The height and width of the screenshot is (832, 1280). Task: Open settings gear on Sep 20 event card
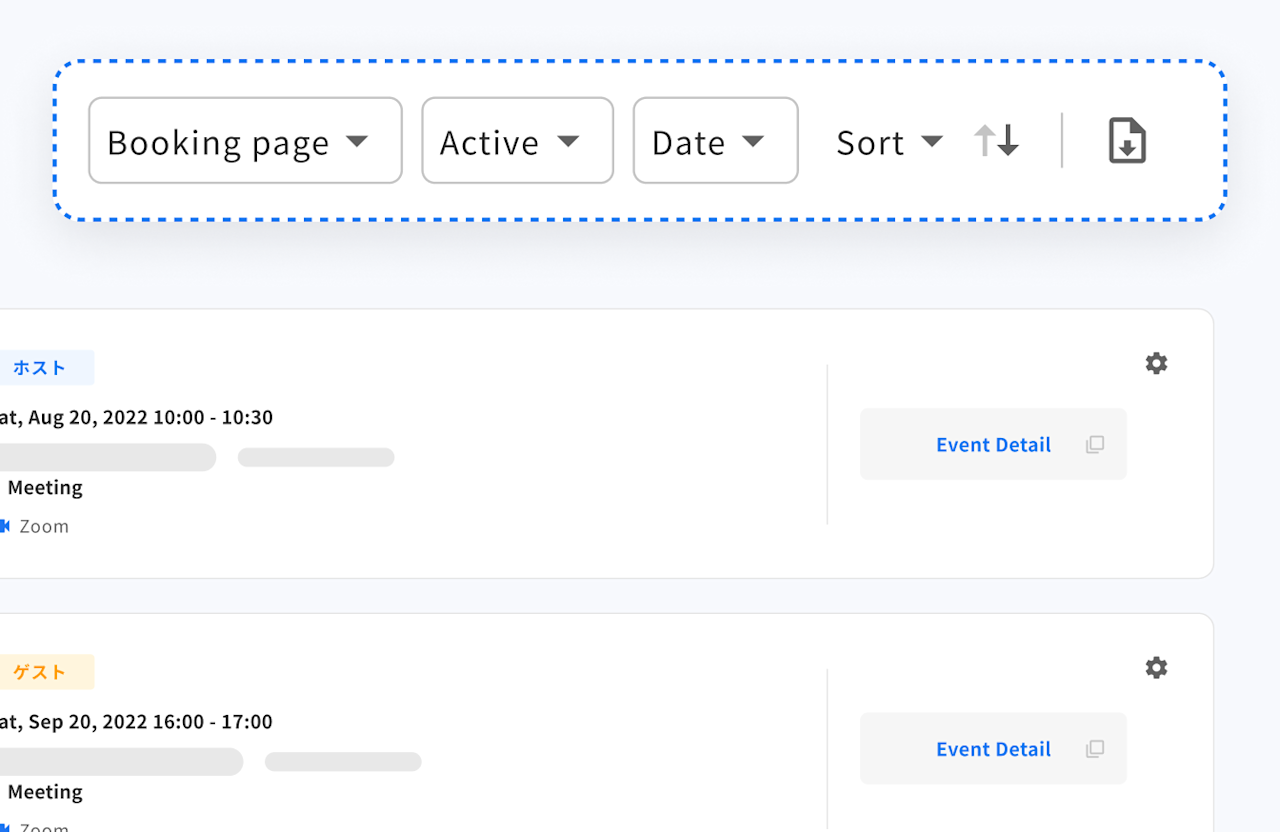coord(1156,668)
